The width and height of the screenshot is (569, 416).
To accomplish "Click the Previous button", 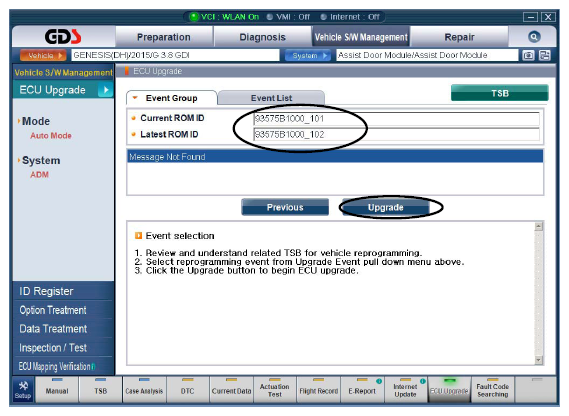I will pos(285,207).
